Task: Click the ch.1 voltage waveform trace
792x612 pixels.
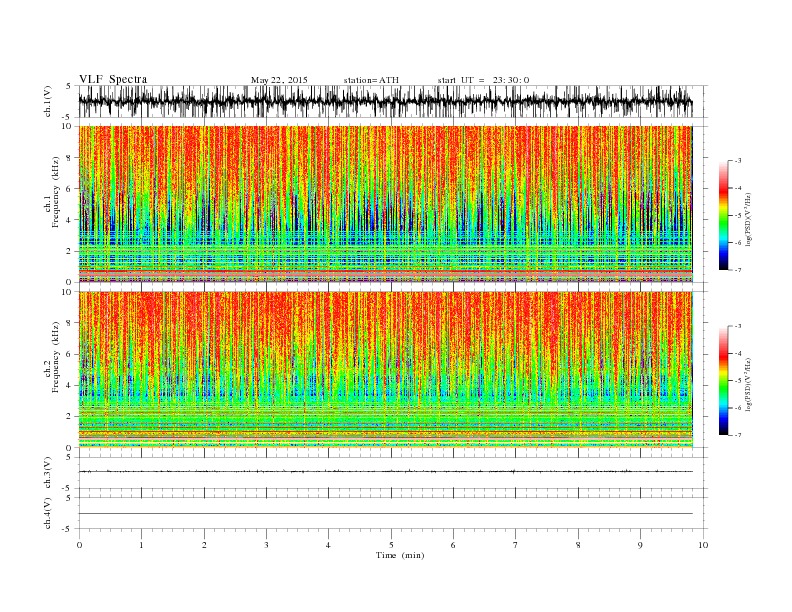Action: click(x=385, y=101)
